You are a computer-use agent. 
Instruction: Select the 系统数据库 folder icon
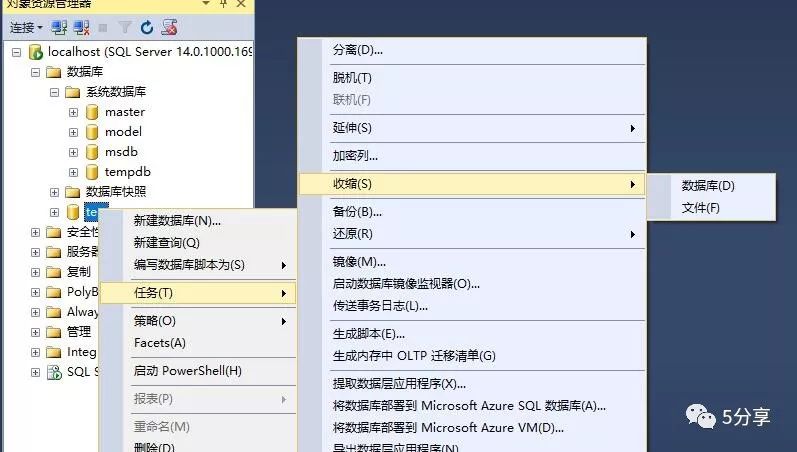(73, 92)
